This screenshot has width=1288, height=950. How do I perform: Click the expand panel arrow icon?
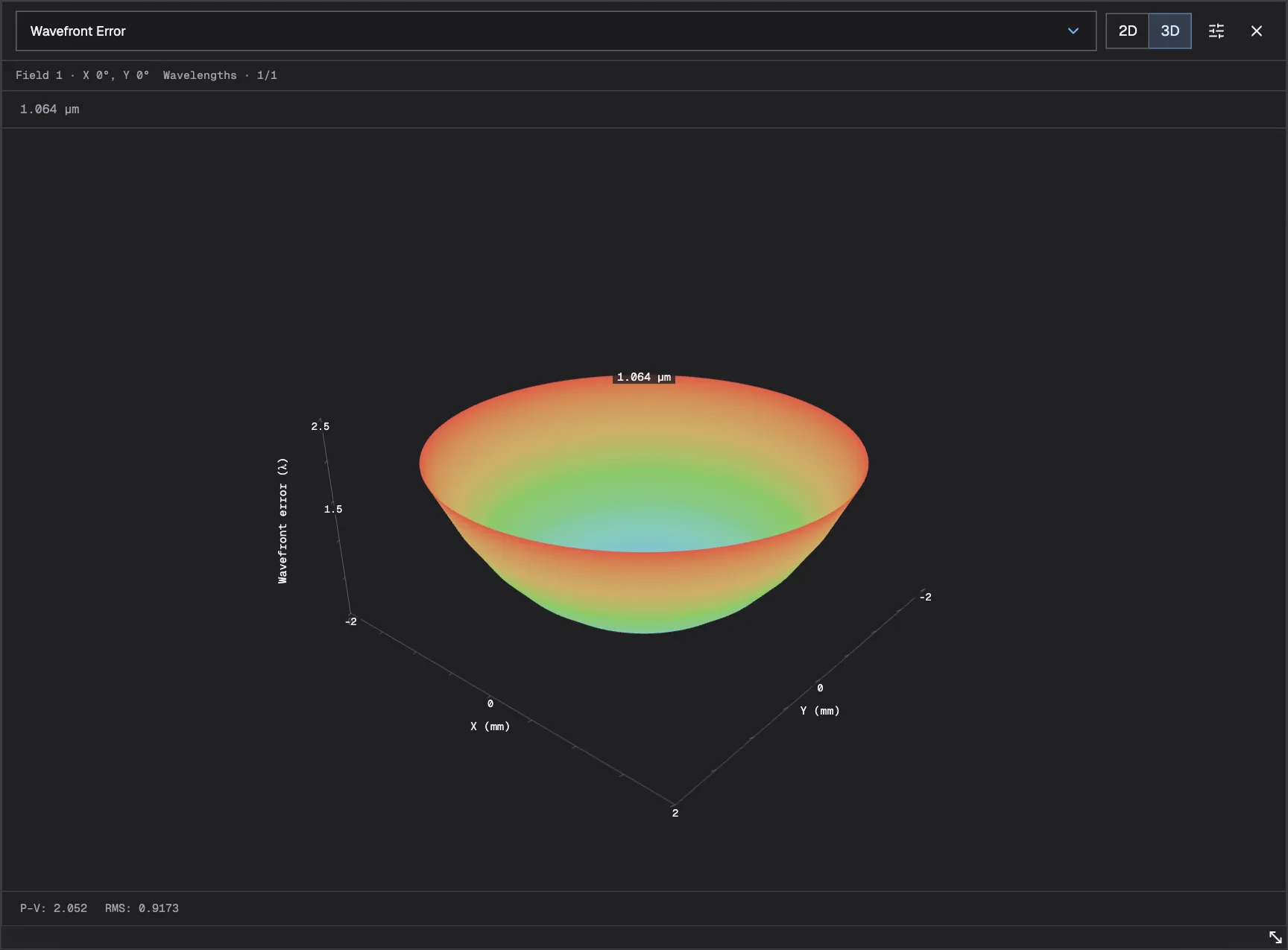point(1275,937)
